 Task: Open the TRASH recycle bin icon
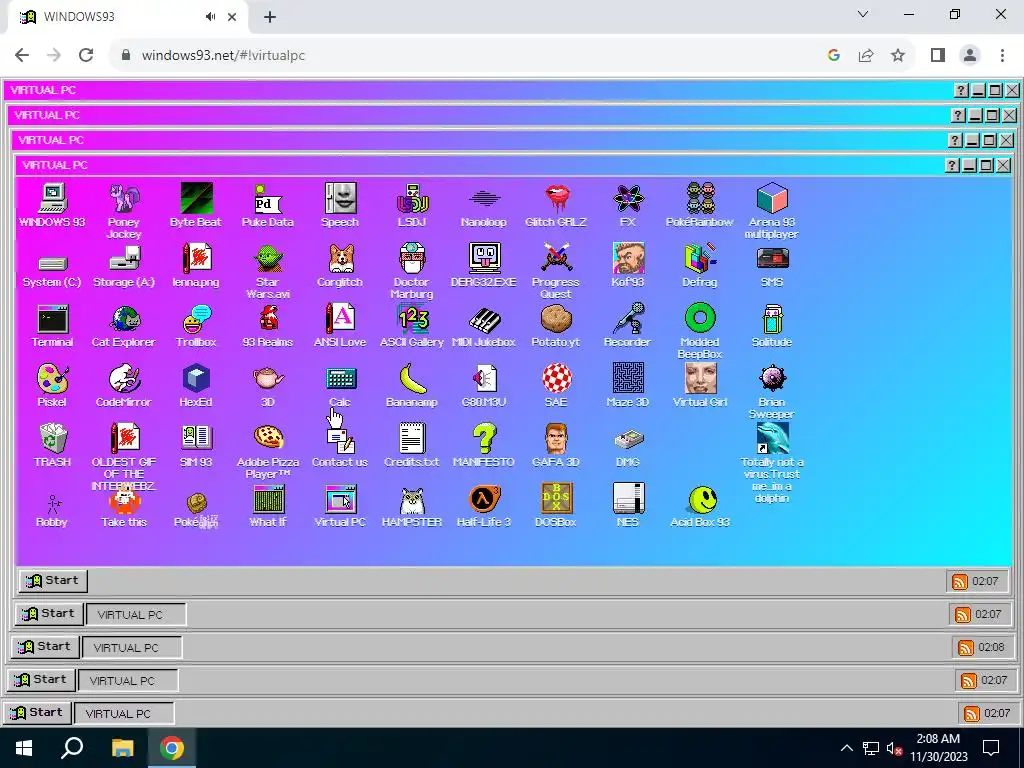coord(52,445)
